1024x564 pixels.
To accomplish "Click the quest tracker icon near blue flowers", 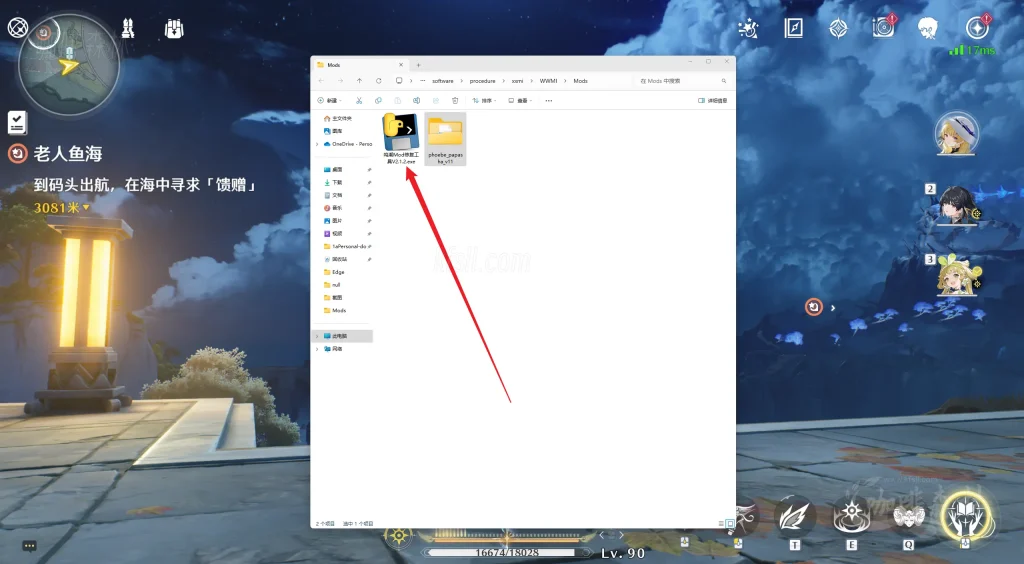I will point(814,307).
